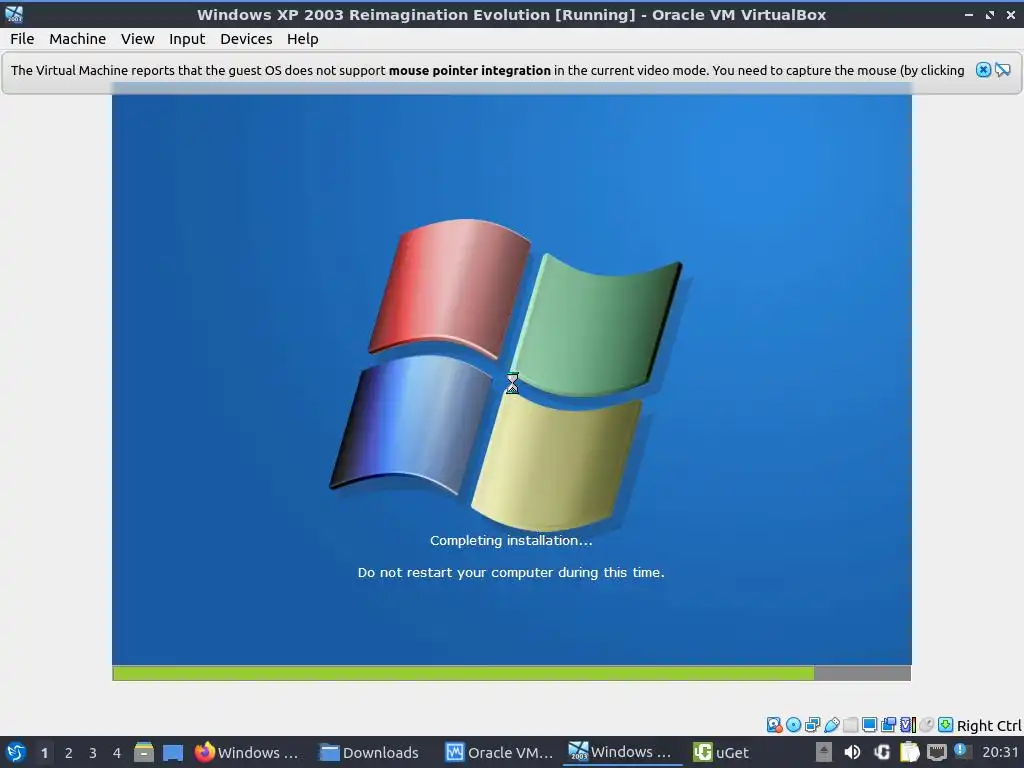Click the green installation progress bar

tap(463, 673)
